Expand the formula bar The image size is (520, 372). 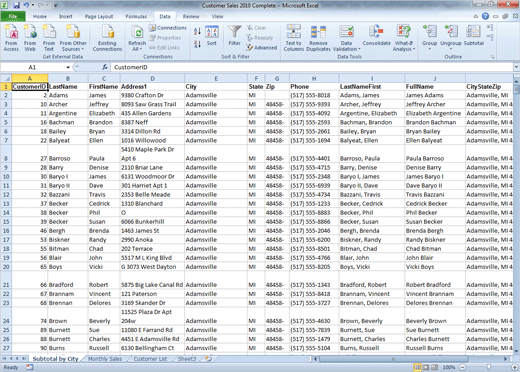click(x=516, y=67)
